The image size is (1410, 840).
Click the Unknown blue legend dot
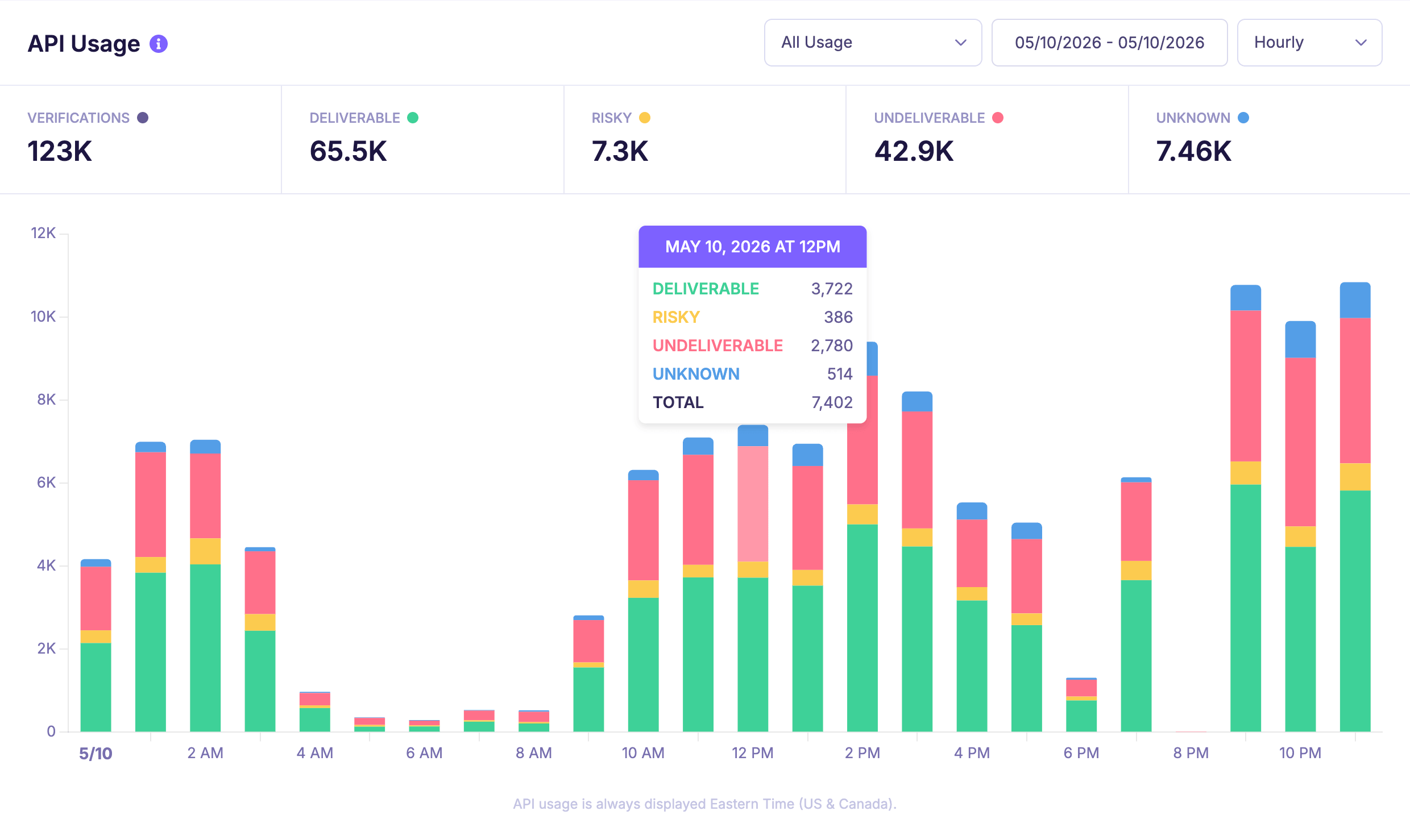[x=1243, y=118]
